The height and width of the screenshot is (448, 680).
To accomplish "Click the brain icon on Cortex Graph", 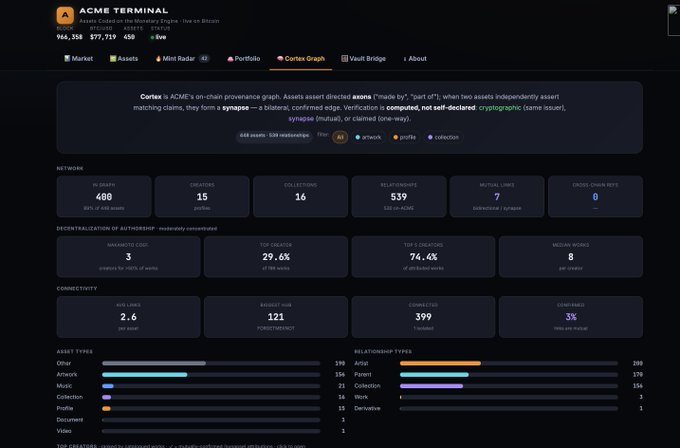I will coord(280,59).
